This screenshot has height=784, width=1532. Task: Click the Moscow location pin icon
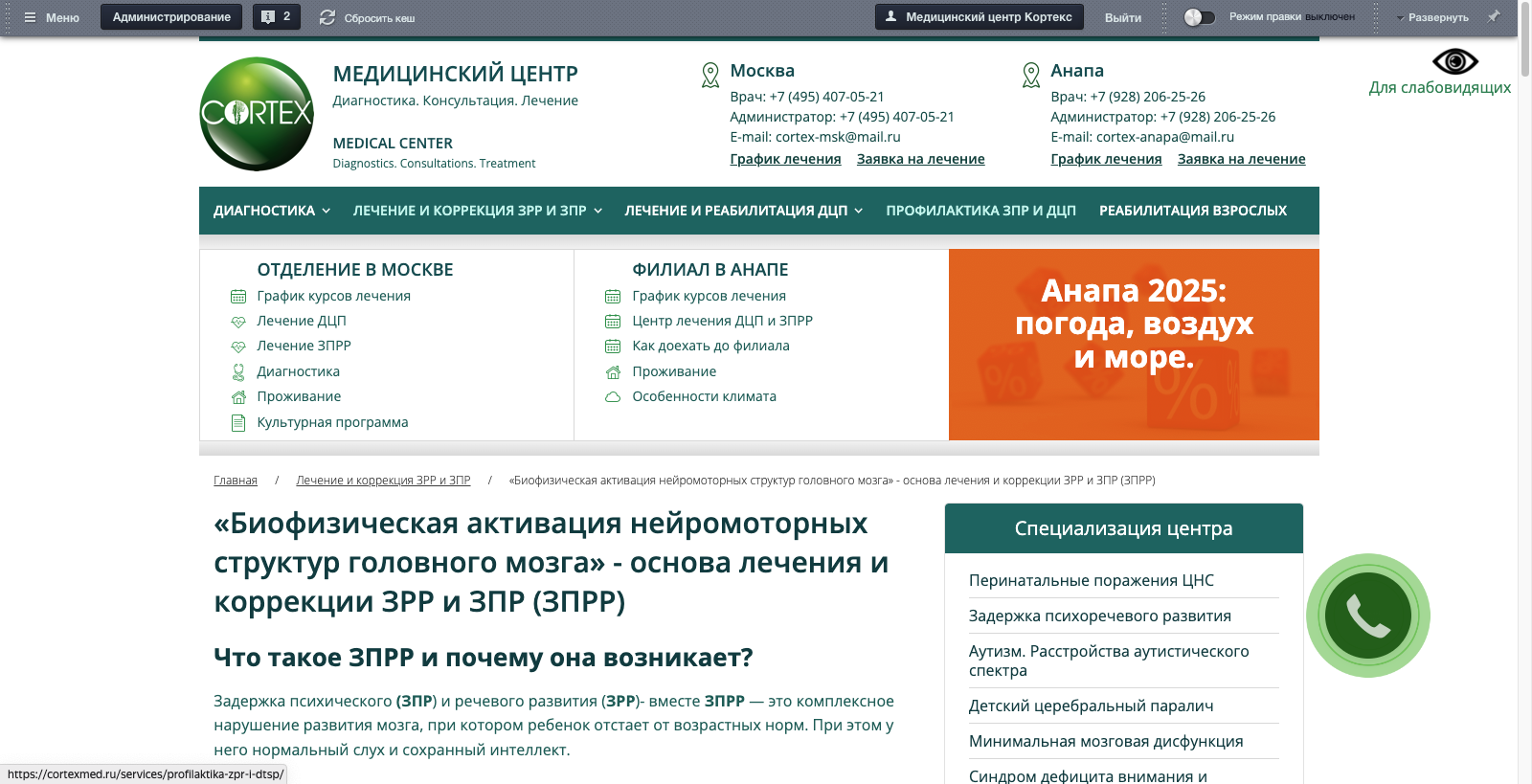pyautogui.click(x=710, y=75)
